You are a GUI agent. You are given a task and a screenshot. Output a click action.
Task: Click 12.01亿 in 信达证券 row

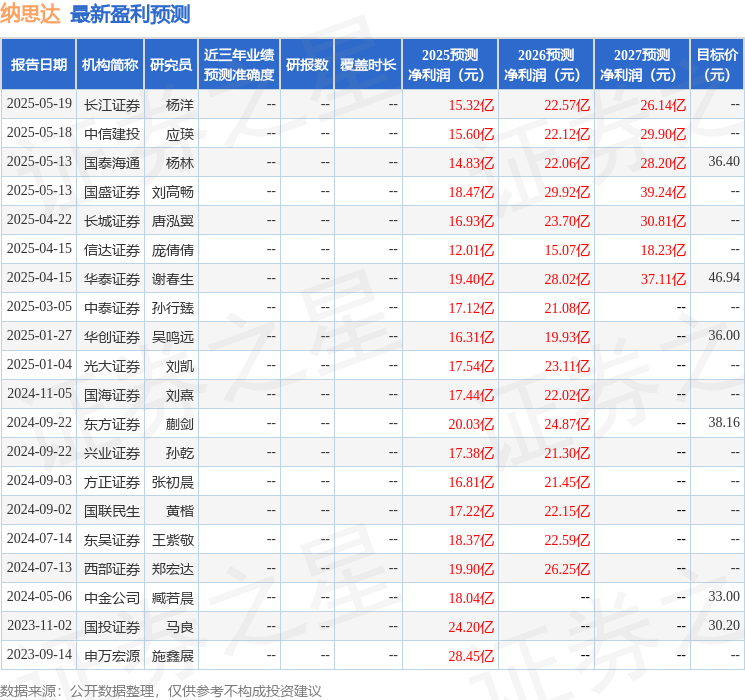coord(471,250)
